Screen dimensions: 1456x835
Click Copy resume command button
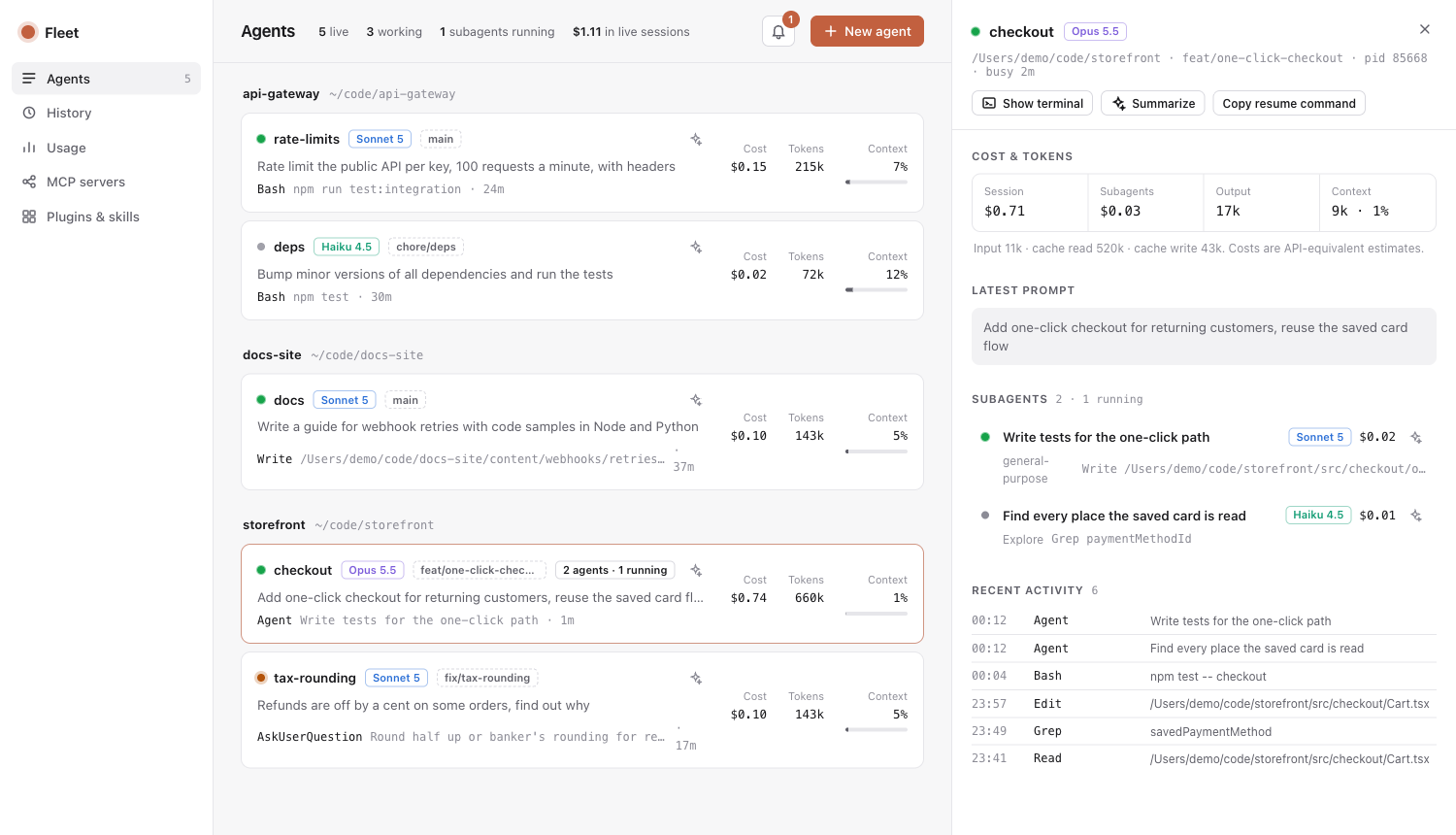point(1288,103)
